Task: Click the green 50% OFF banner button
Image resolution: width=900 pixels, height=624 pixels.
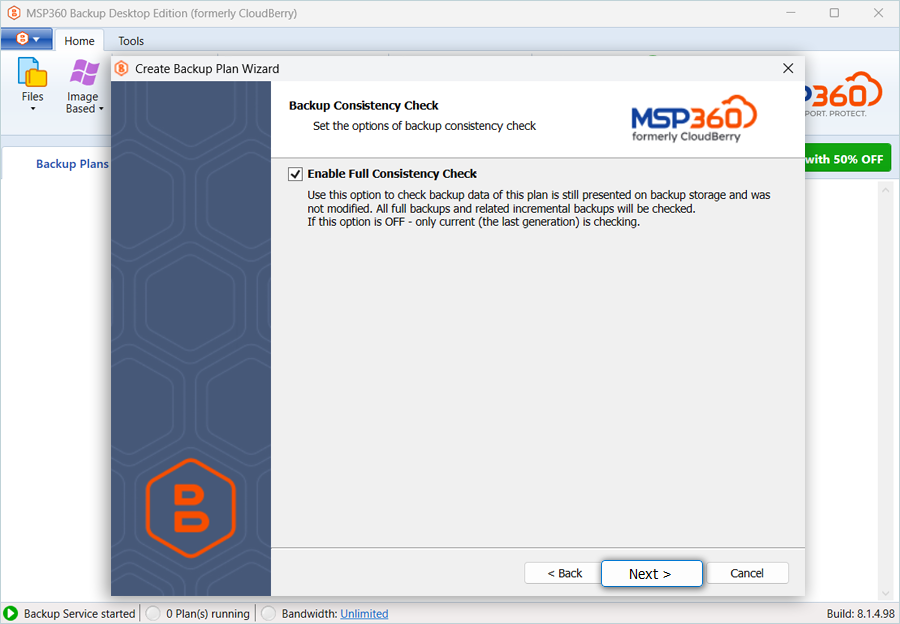Action: (x=845, y=159)
